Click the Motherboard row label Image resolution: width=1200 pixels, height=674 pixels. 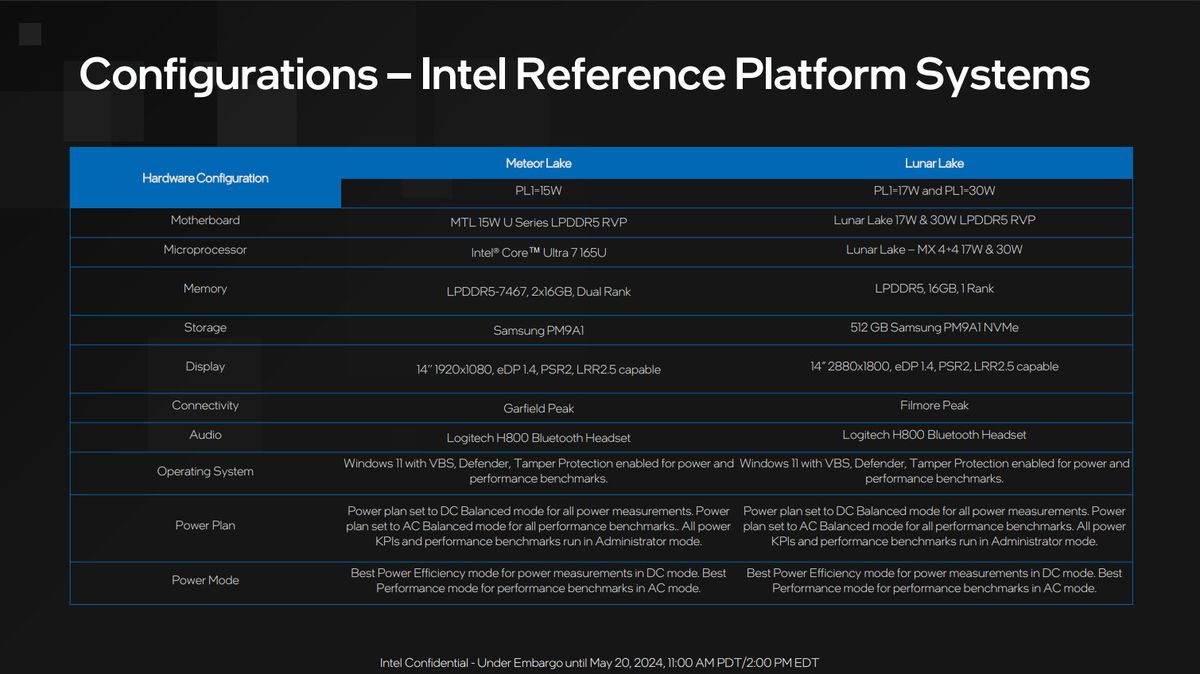tap(204, 220)
